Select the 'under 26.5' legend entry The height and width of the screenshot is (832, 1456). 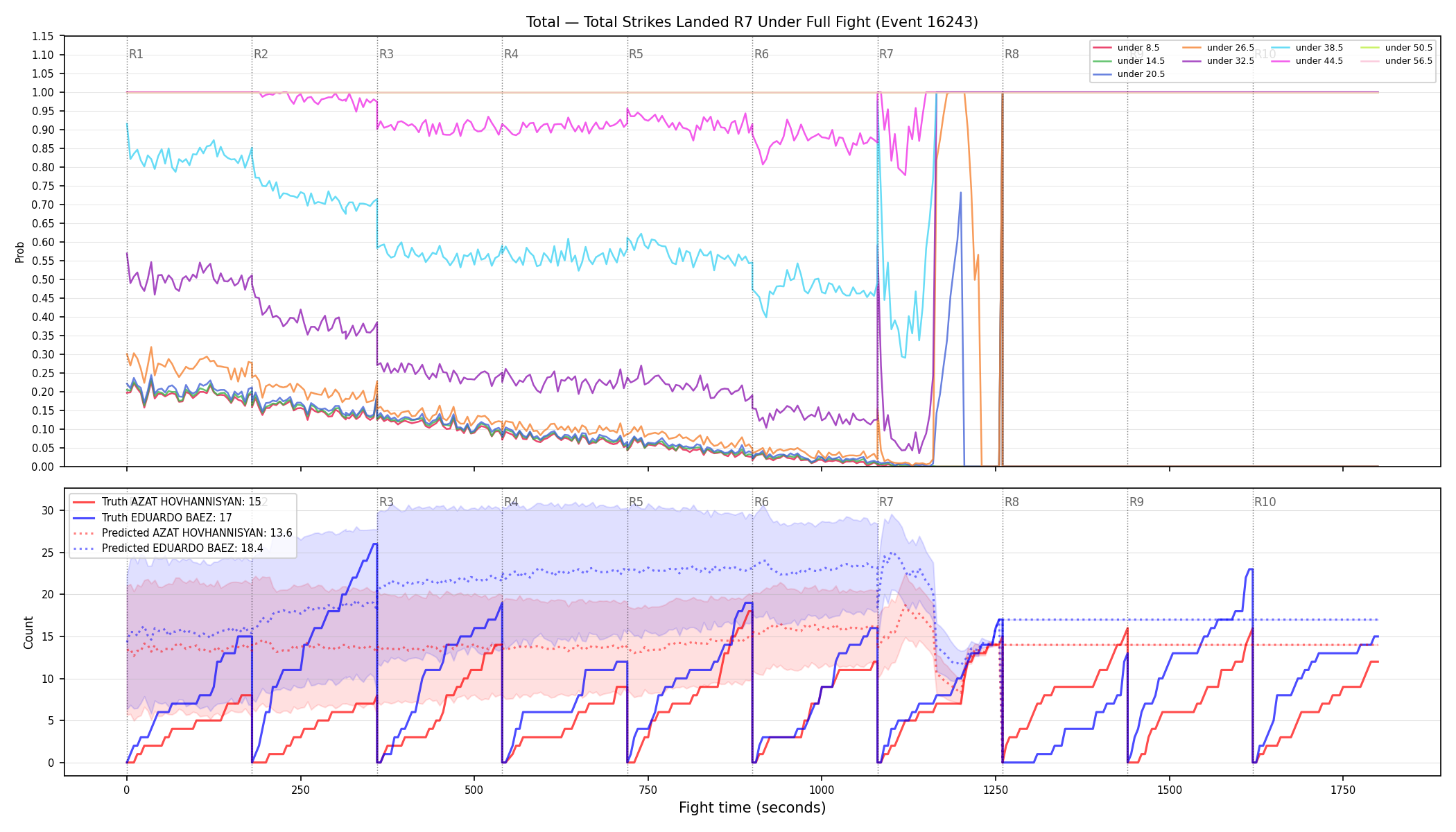tap(1218, 48)
